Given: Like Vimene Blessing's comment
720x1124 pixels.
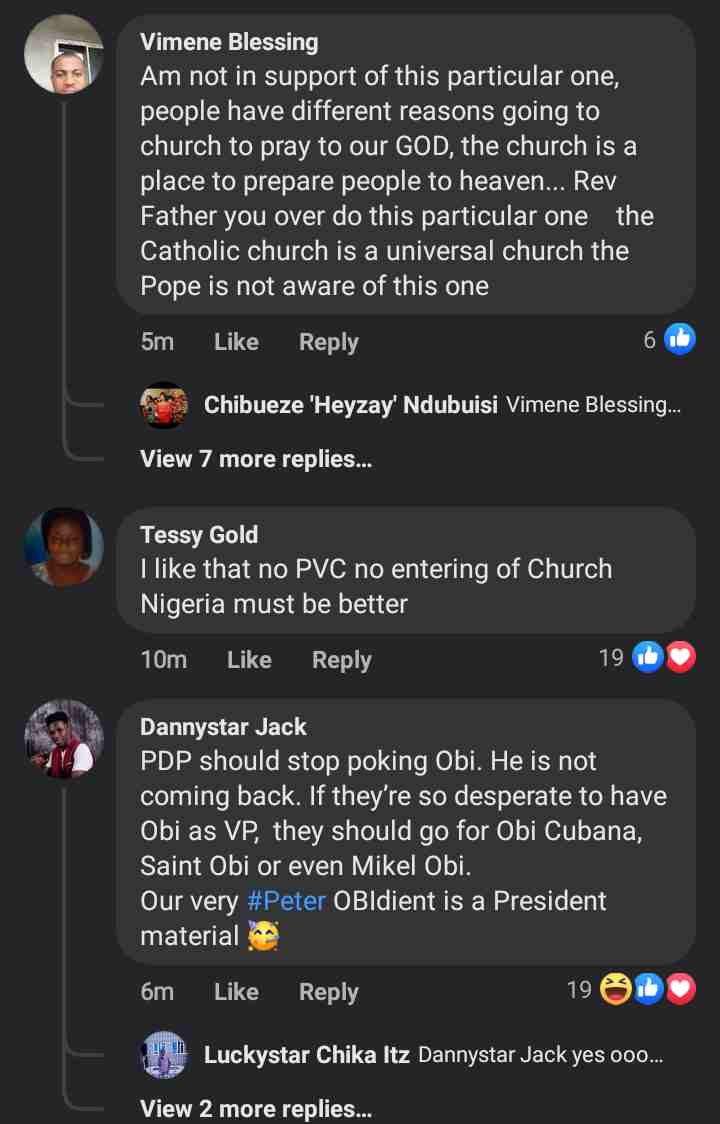Looking at the screenshot, I should (x=236, y=342).
